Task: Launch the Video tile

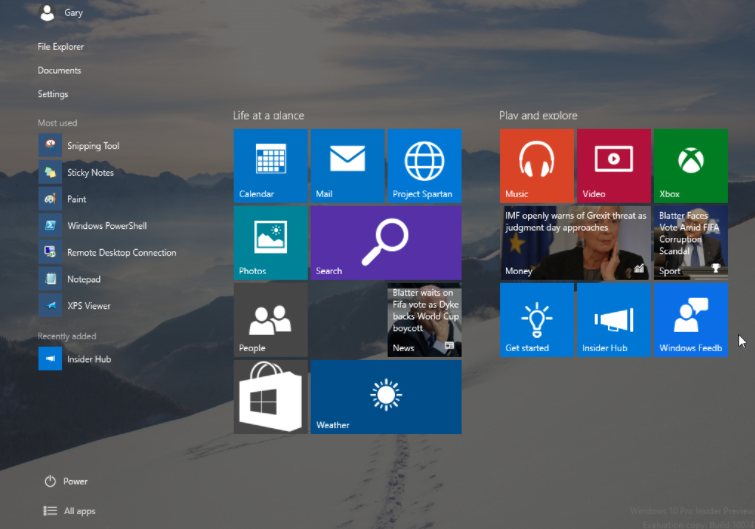Action: 613,166
